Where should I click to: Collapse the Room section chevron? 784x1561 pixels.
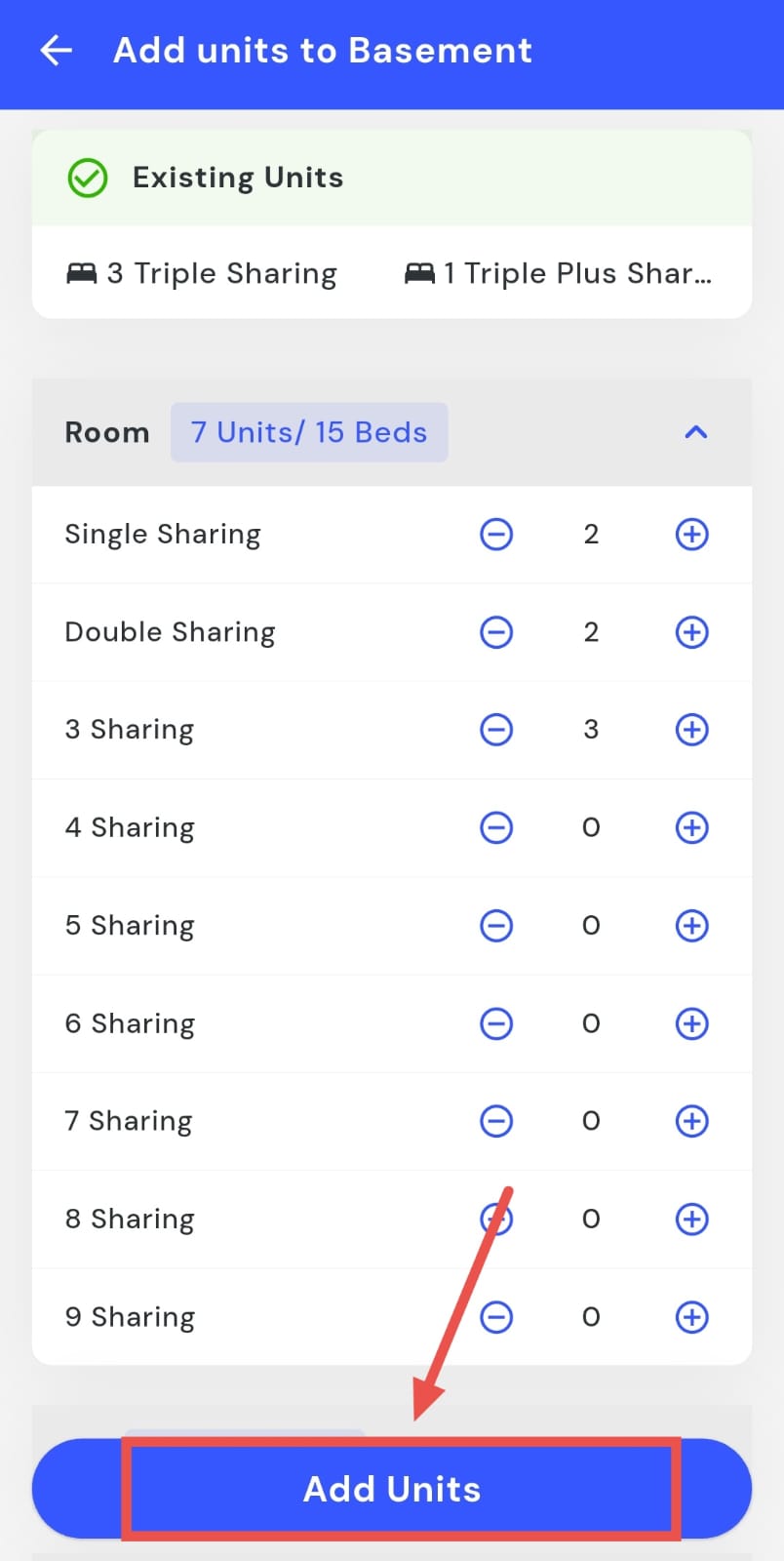[x=695, y=432]
